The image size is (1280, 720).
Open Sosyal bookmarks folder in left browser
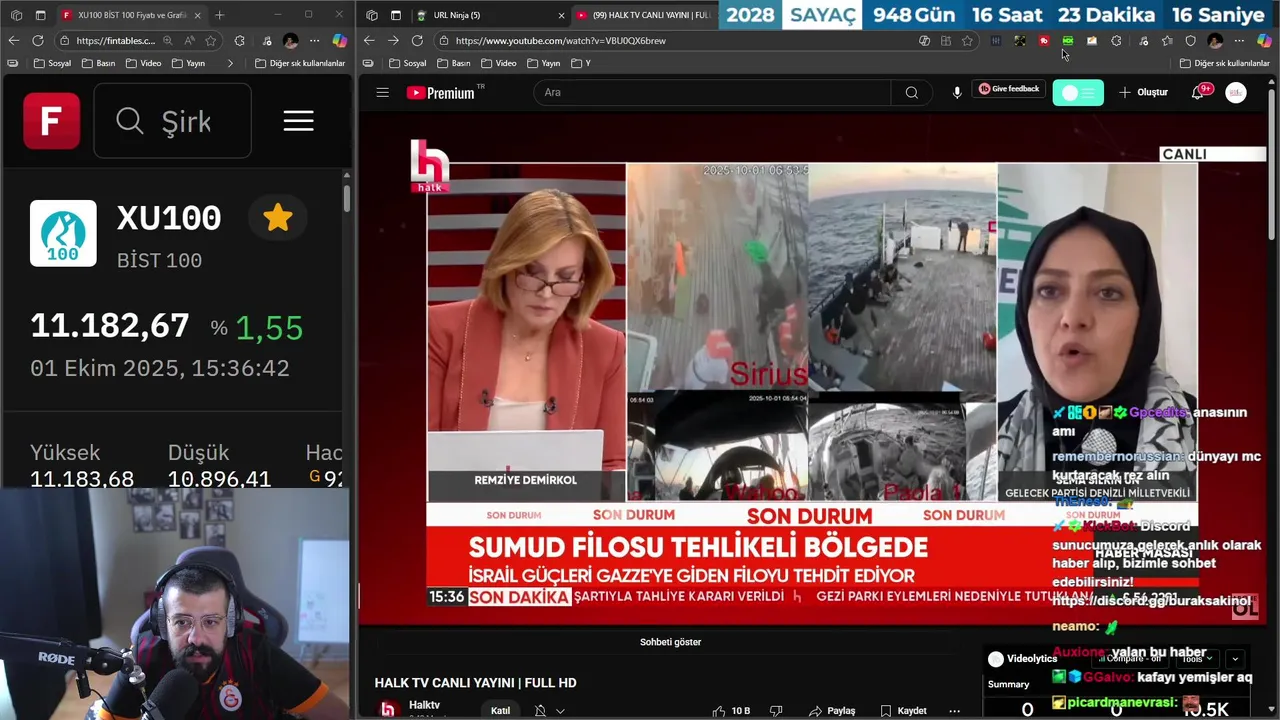coord(52,63)
